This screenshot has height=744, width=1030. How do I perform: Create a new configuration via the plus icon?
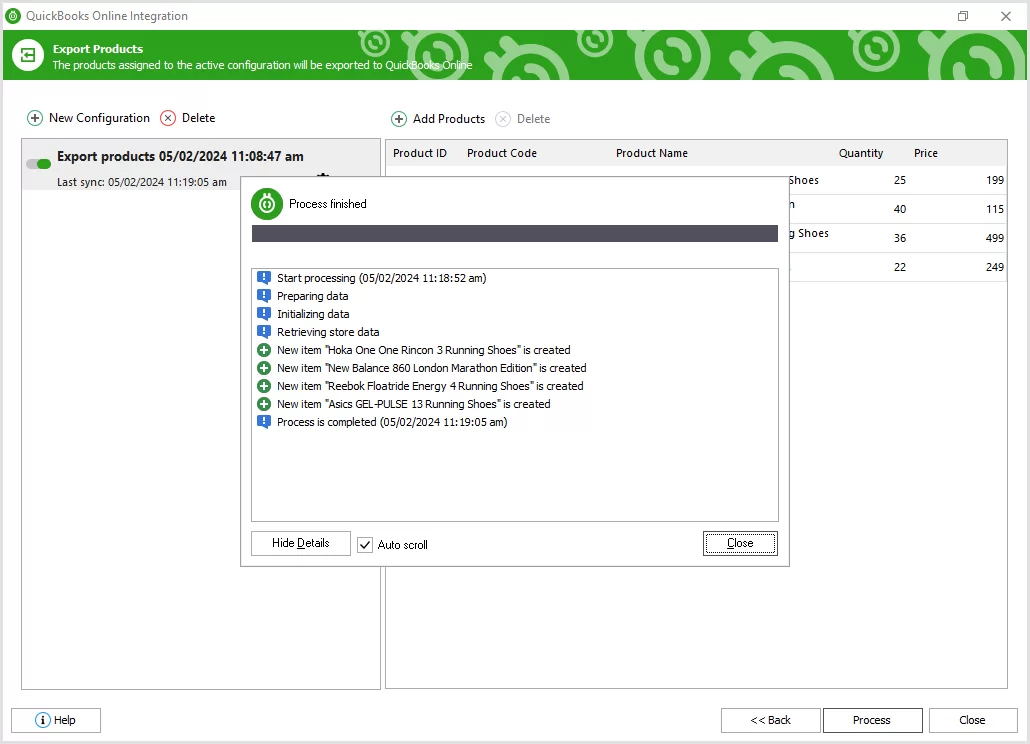[35, 118]
